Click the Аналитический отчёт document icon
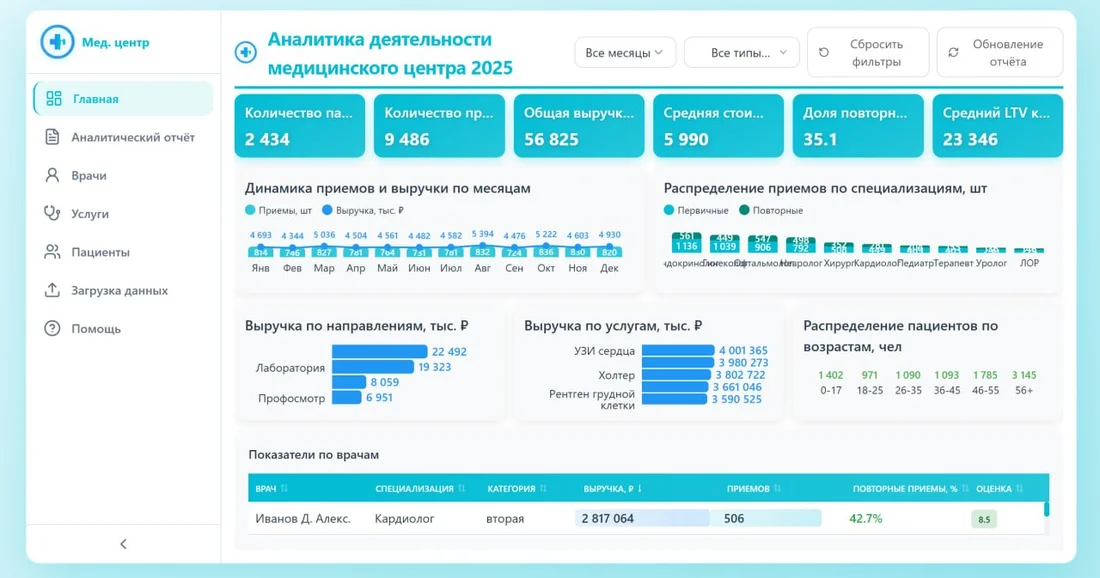Image resolution: width=1100 pixels, height=578 pixels. coord(52,137)
